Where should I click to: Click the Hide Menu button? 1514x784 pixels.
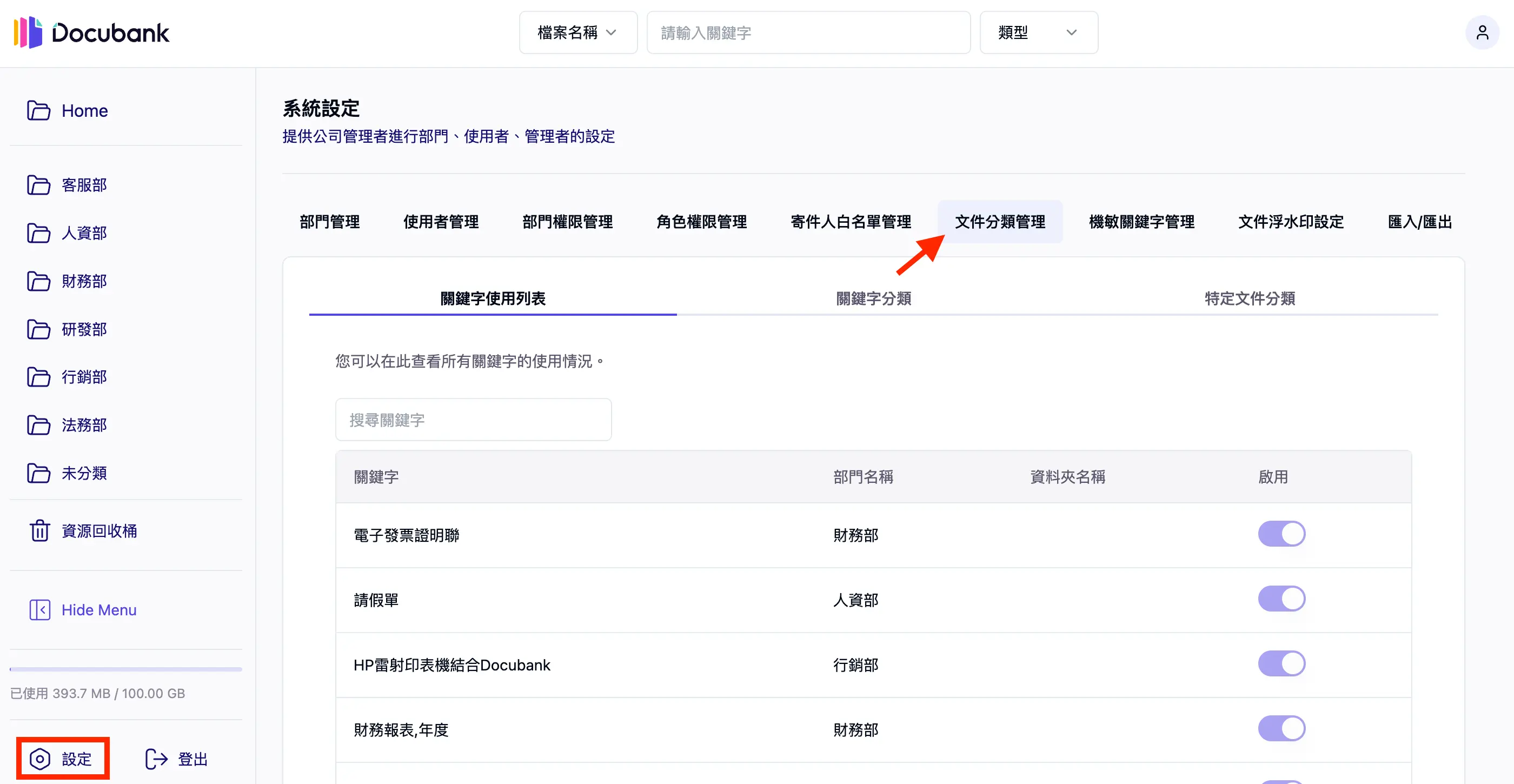[98, 609]
